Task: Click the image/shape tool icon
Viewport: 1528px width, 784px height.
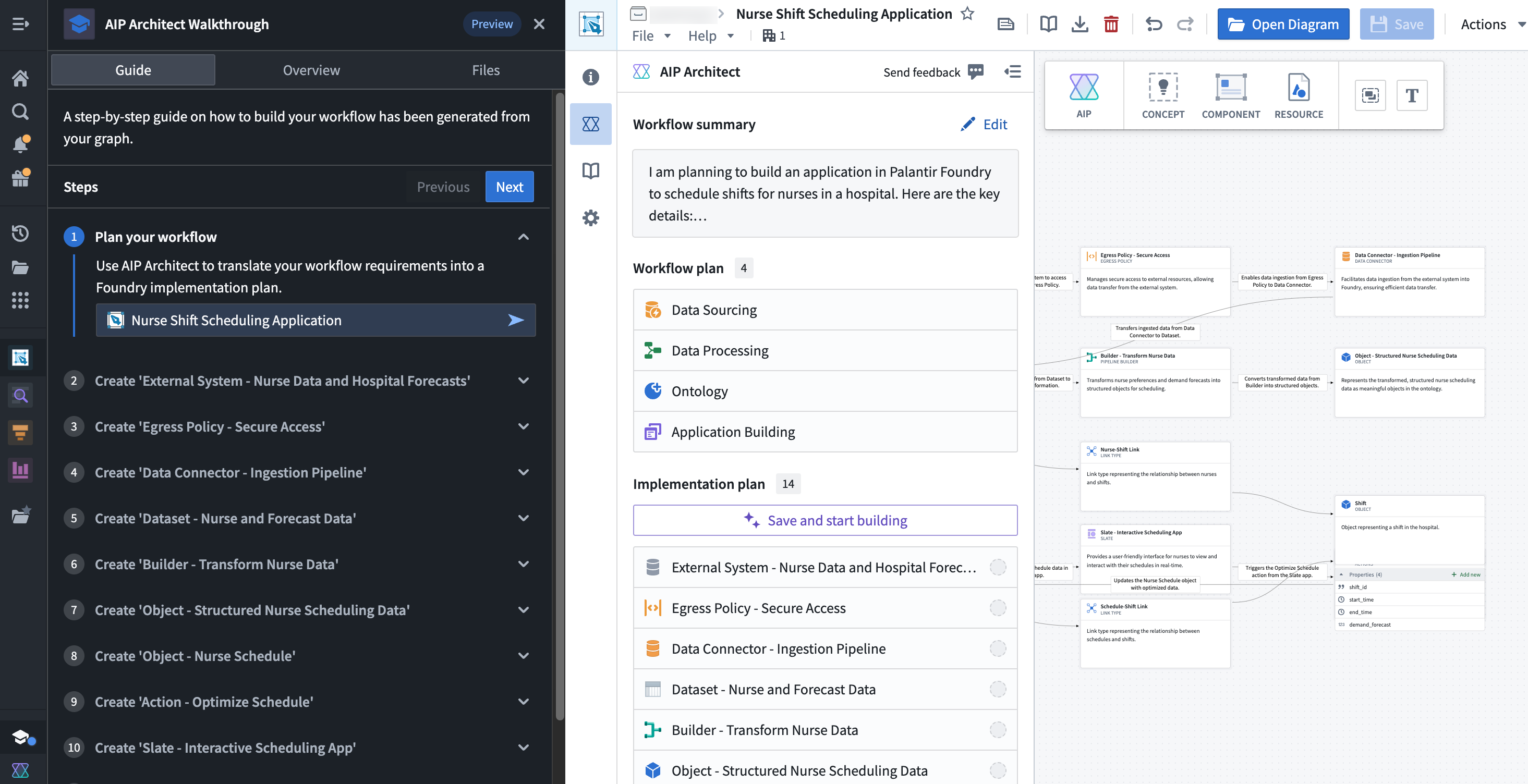Action: click(x=1370, y=95)
